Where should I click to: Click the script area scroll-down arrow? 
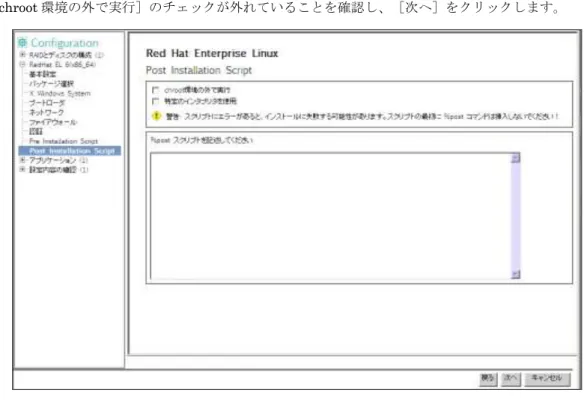pos(515,274)
